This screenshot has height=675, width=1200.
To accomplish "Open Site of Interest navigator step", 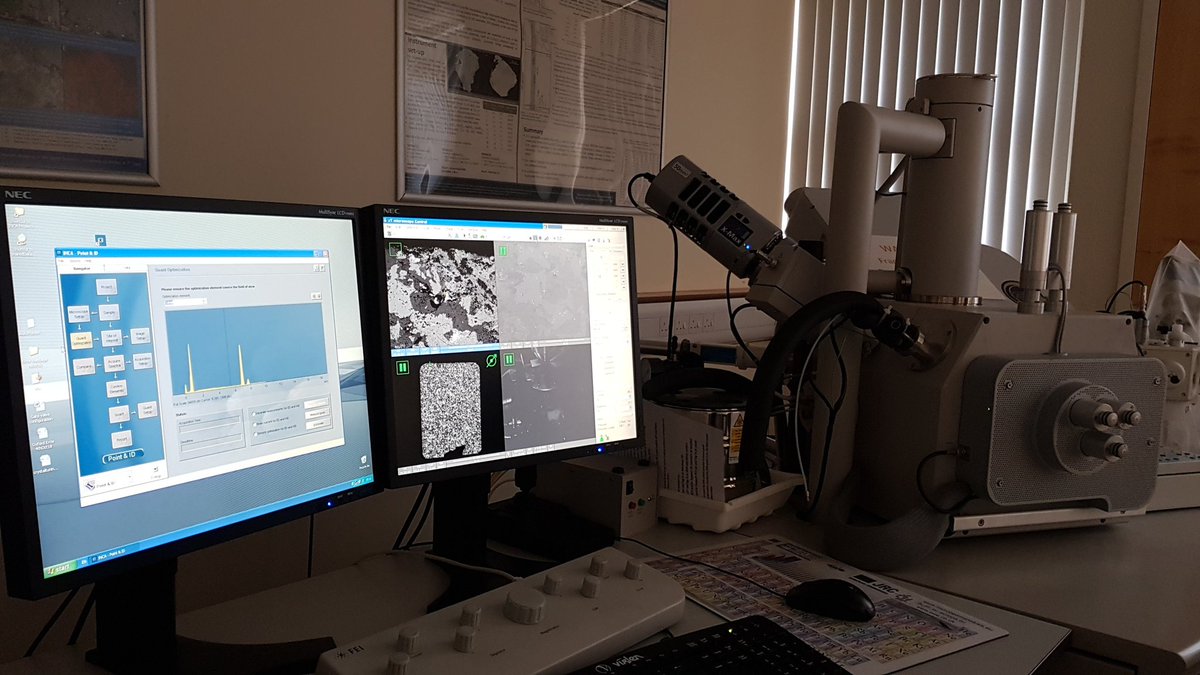I will tap(112, 338).
